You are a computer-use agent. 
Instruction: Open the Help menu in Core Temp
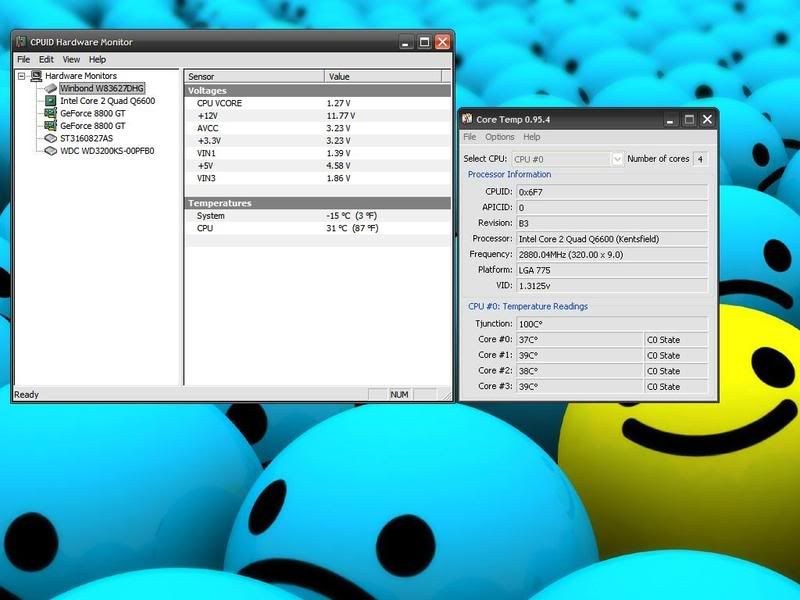pos(532,137)
